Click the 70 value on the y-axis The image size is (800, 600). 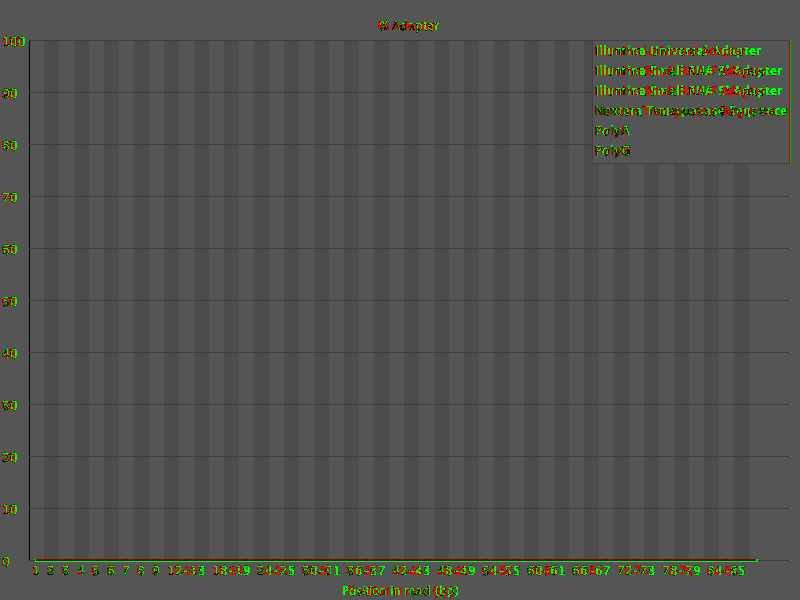[10, 197]
